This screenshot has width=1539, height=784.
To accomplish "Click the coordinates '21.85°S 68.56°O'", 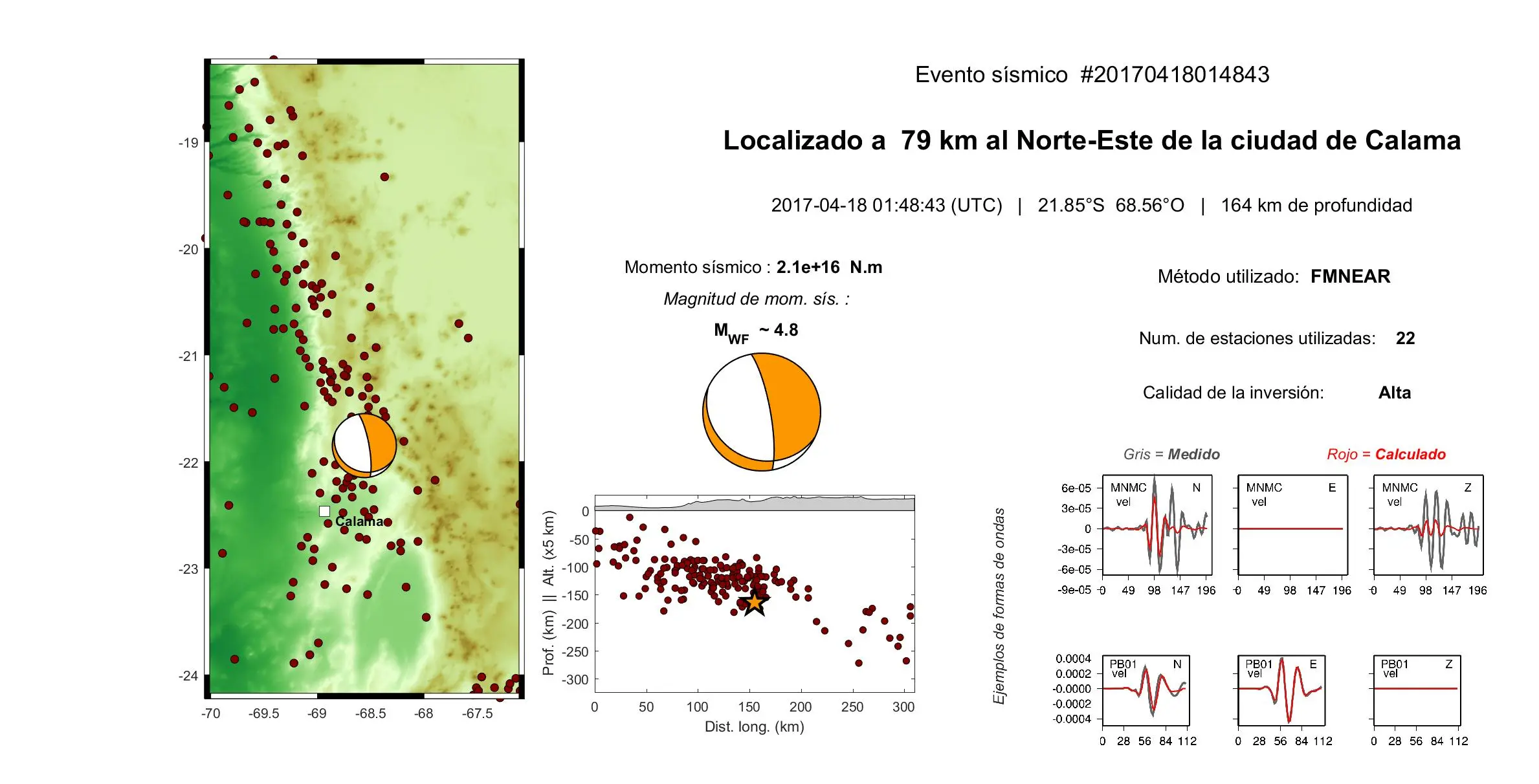I will 1111,205.
